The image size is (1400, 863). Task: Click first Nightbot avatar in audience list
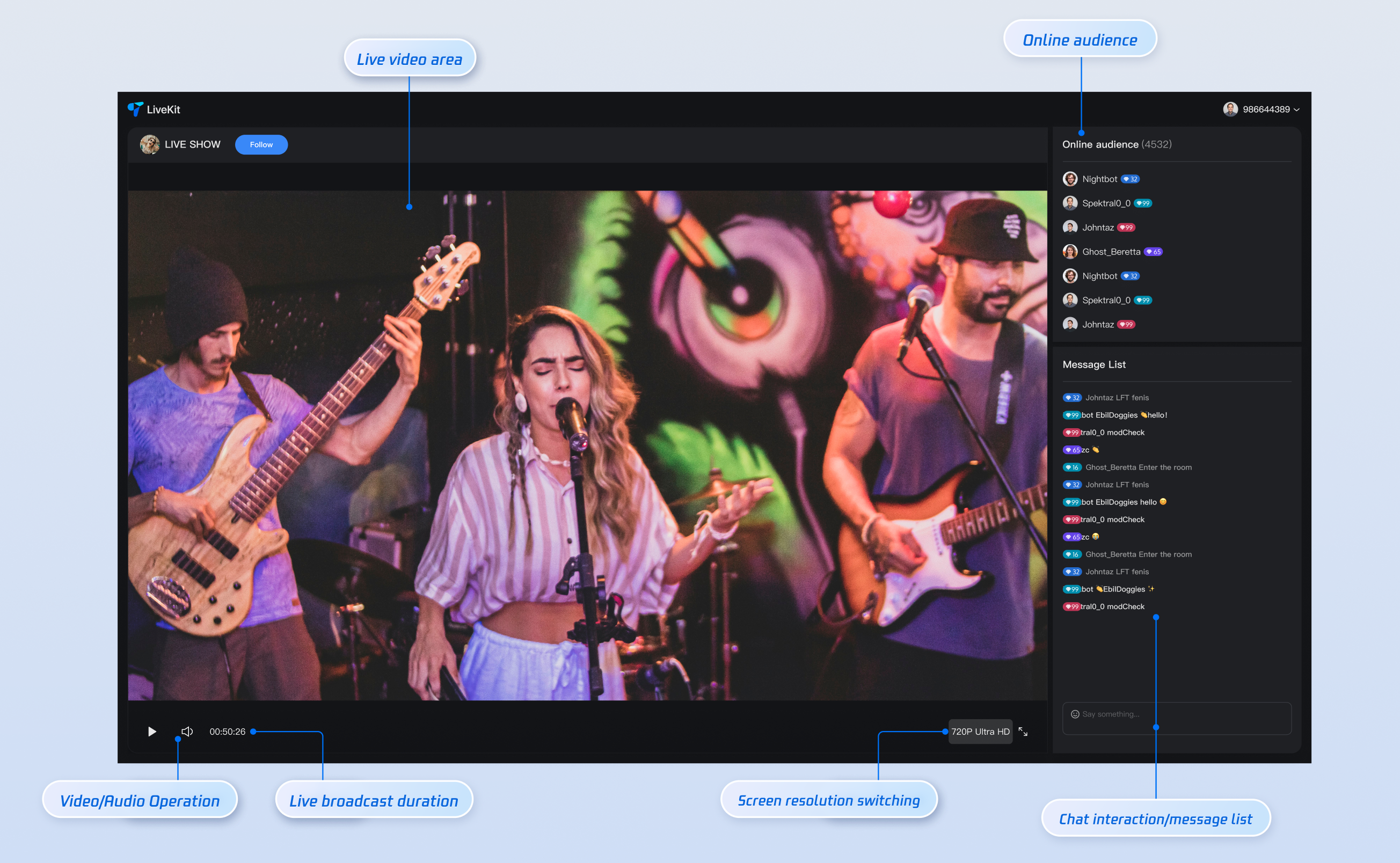click(1070, 179)
